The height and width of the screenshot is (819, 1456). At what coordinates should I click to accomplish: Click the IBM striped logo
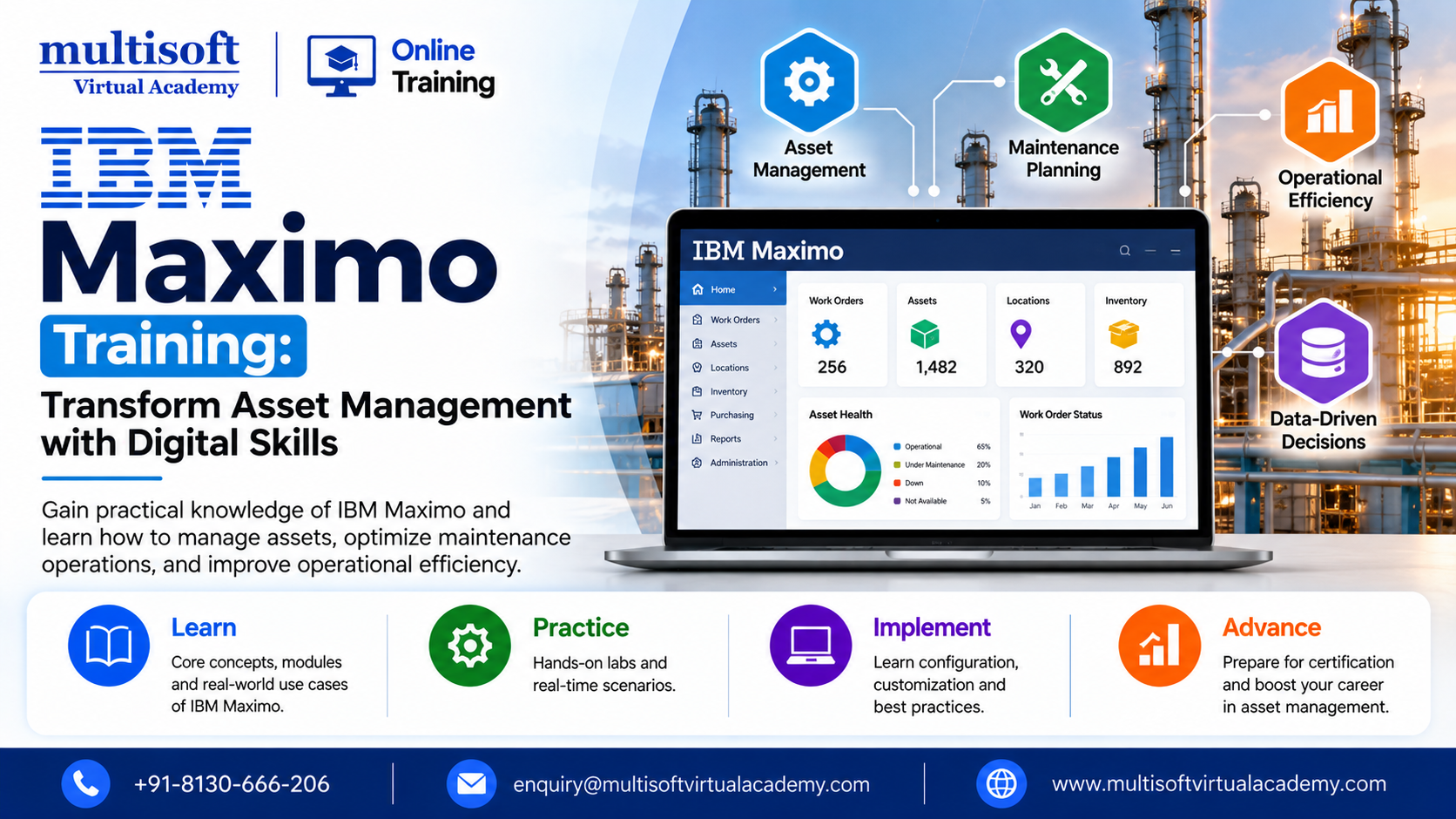point(146,167)
